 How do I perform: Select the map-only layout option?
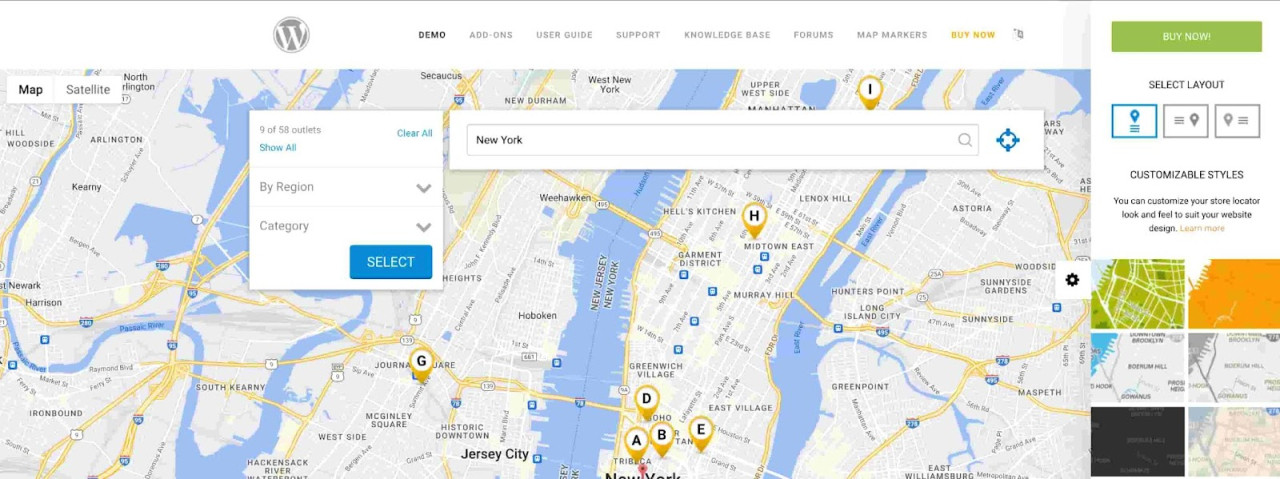[1134, 121]
